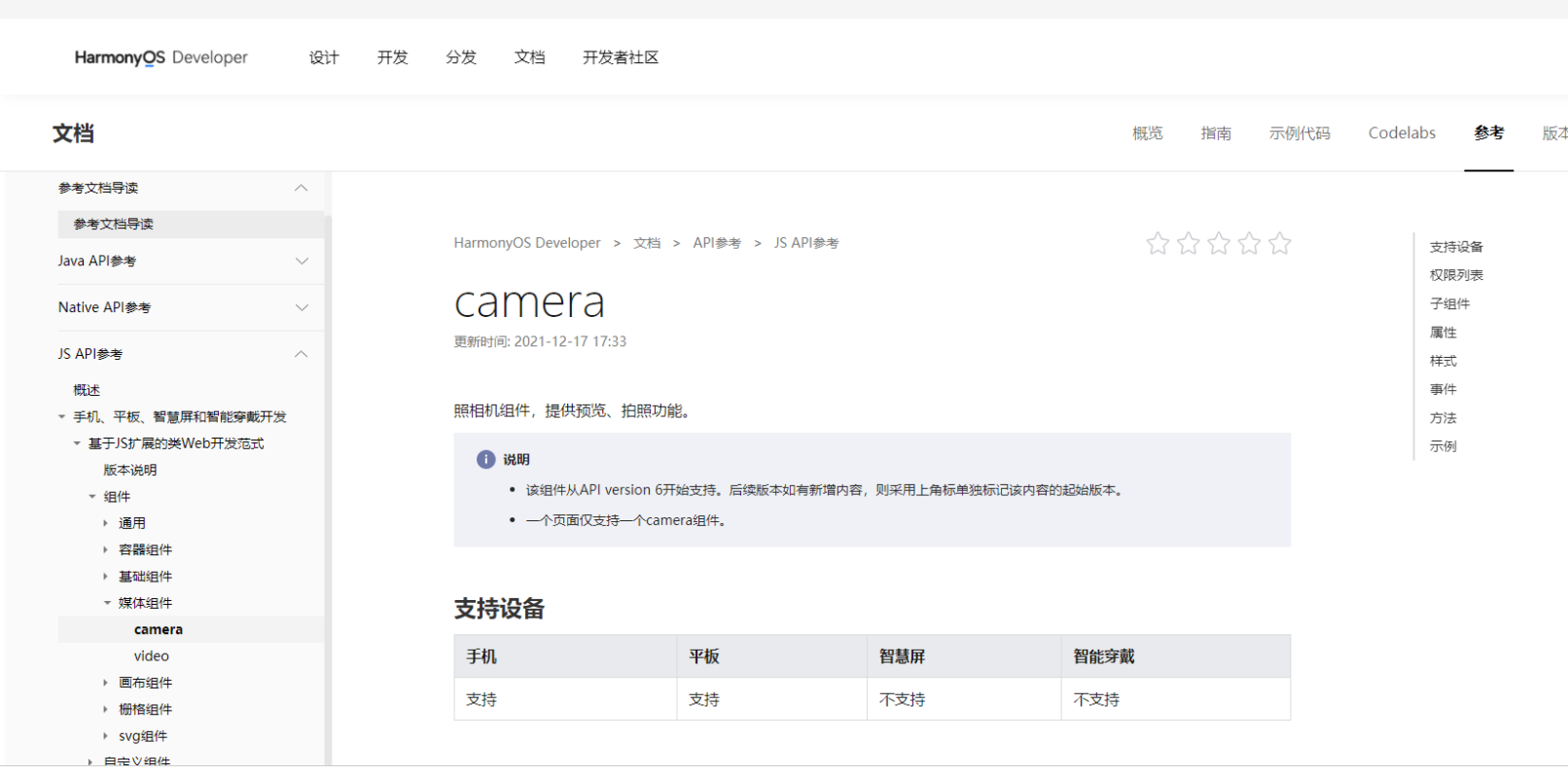
Task: Jump to 子组件 in page outline
Action: 1449,304
